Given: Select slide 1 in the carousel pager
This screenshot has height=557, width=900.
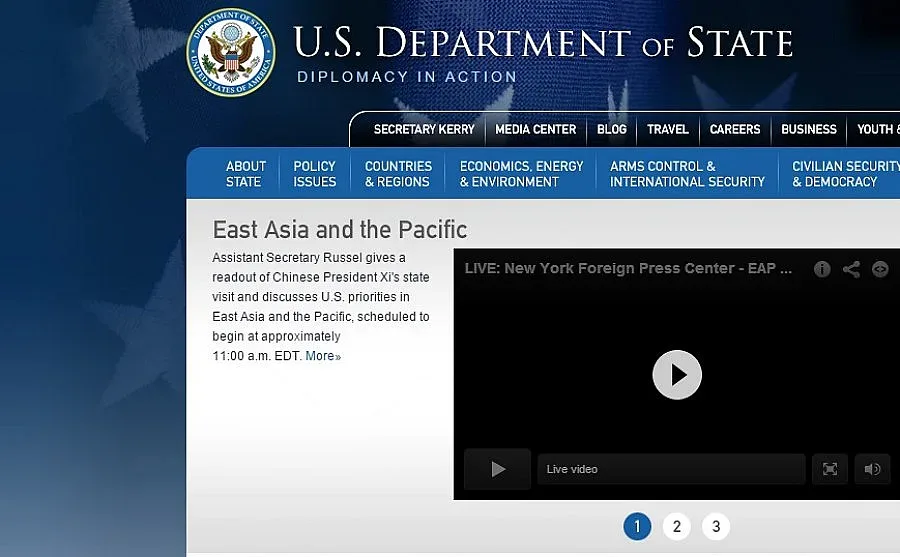Looking at the screenshot, I should pyautogui.click(x=637, y=526).
